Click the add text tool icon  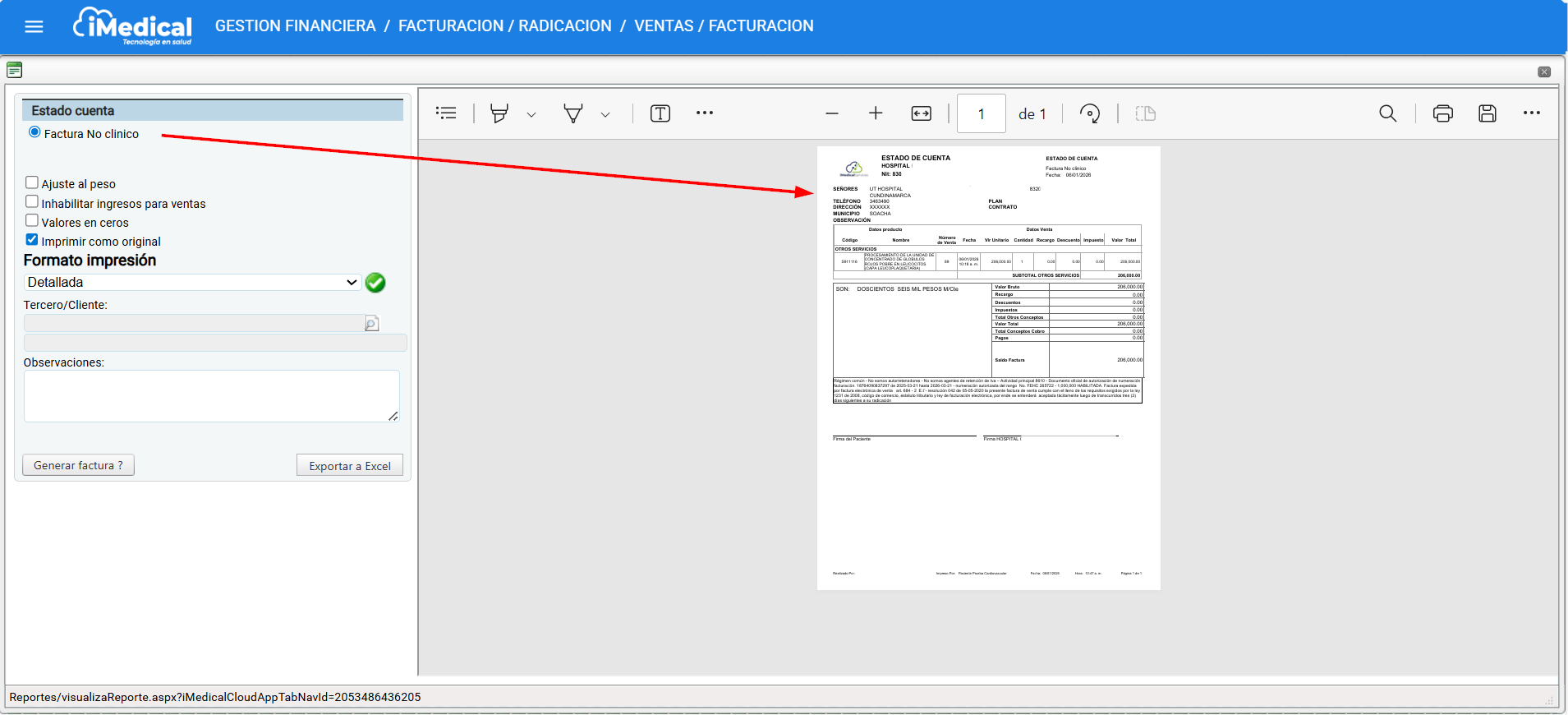pyautogui.click(x=660, y=113)
